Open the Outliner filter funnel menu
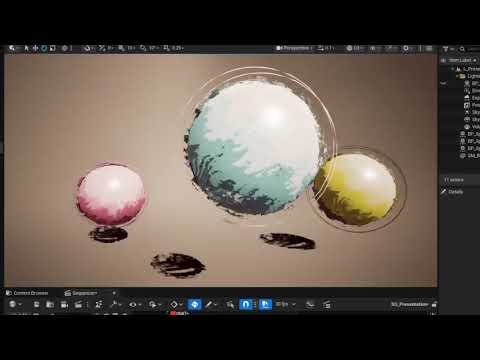The image size is (480, 360). [448, 49]
